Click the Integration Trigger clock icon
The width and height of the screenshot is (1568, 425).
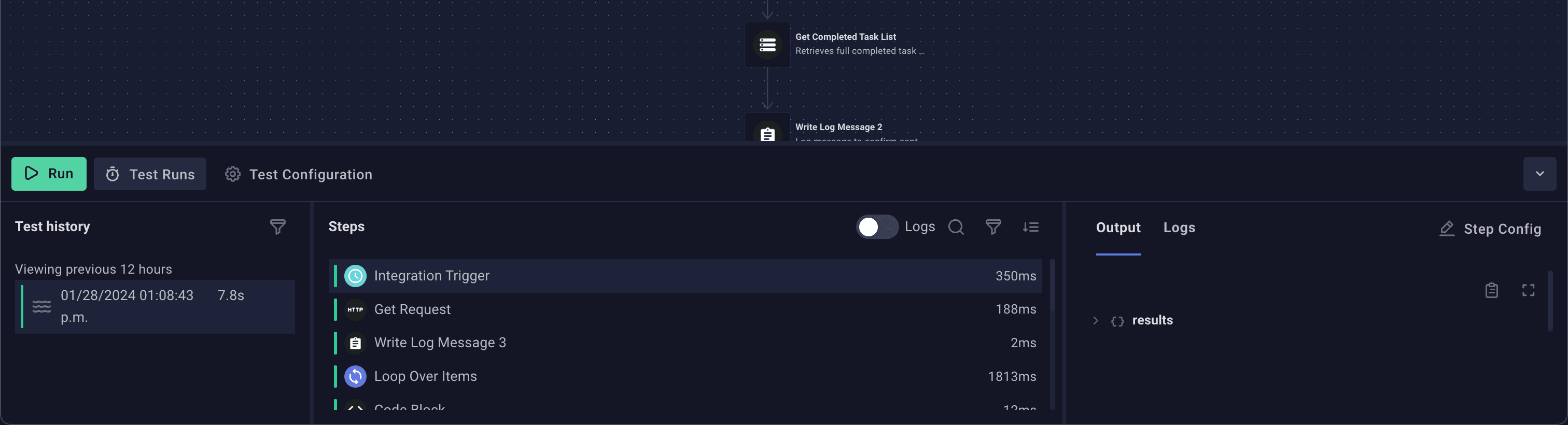[x=355, y=276]
